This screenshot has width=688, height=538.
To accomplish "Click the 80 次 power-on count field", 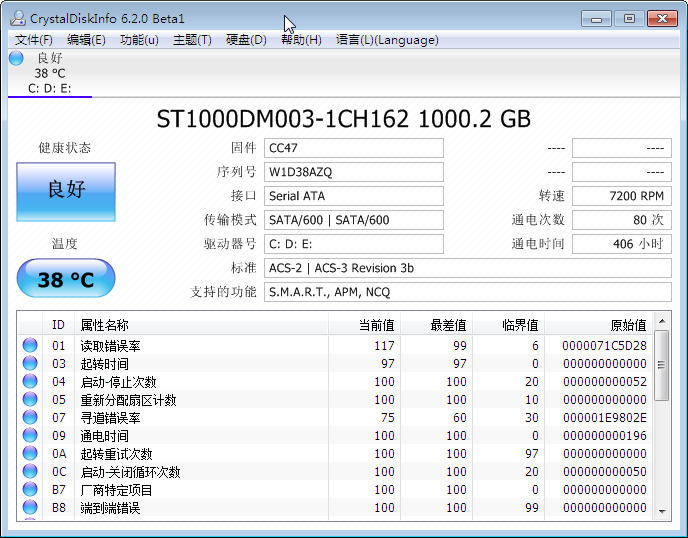I will coord(622,220).
